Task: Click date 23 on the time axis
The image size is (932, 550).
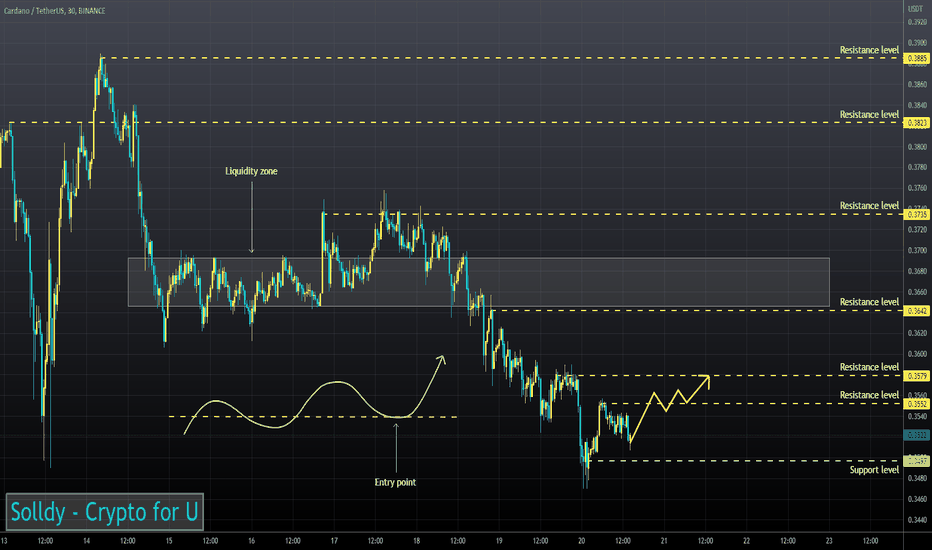Action: (x=829, y=541)
